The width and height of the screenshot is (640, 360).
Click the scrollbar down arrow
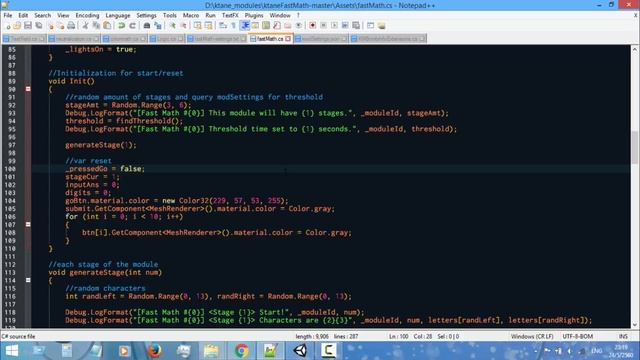click(x=635, y=325)
